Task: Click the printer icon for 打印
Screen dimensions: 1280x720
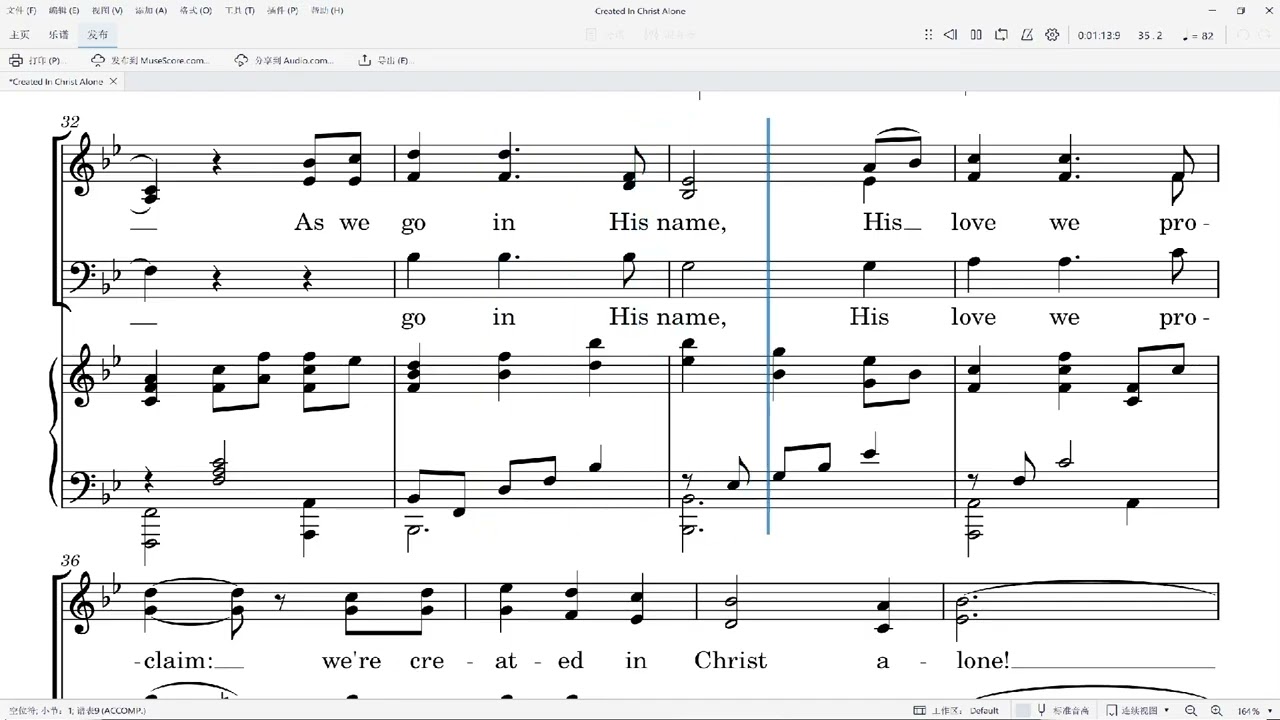Action: coord(16,60)
